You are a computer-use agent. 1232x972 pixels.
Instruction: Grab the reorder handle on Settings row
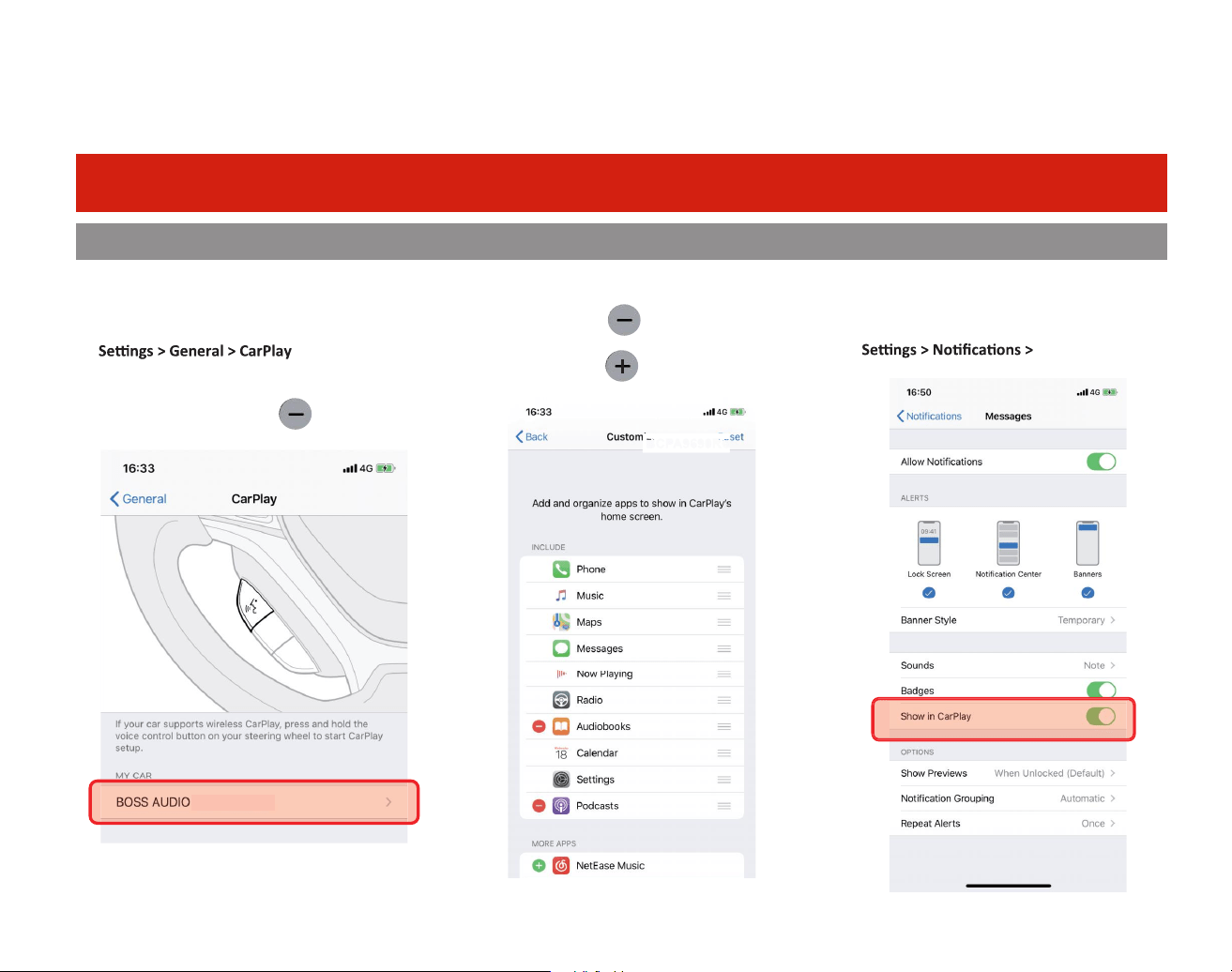click(x=723, y=780)
